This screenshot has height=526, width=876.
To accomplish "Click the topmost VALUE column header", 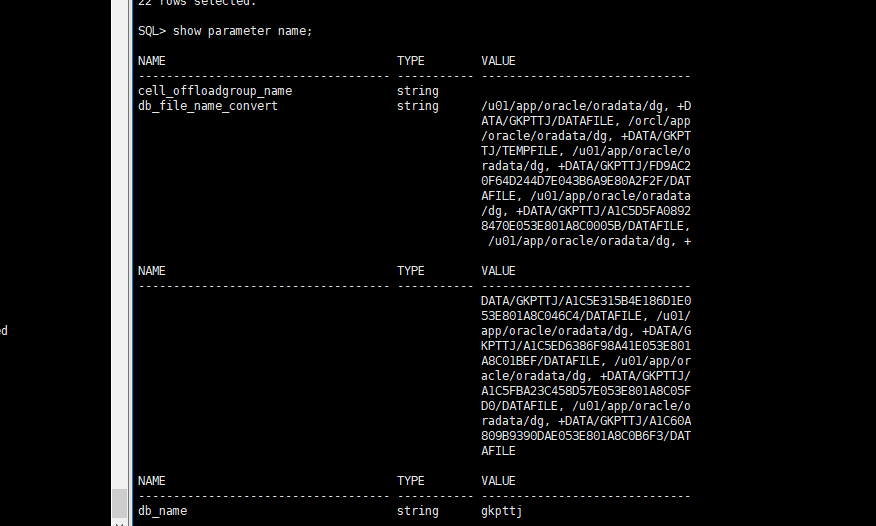I will click(x=498, y=61).
